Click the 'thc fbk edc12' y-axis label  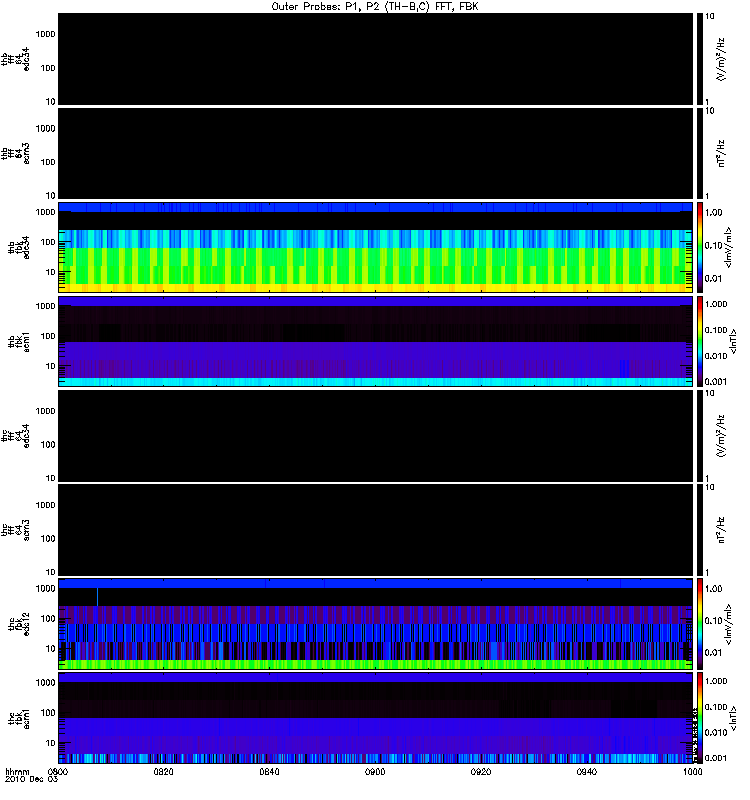point(19,624)
